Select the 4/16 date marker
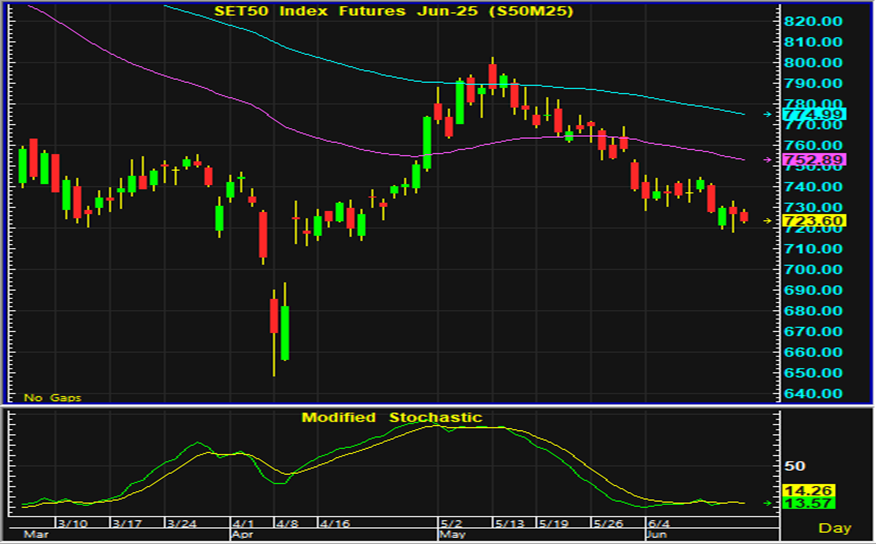The width and height of the screenshot is (876, 544). (335, 523)
